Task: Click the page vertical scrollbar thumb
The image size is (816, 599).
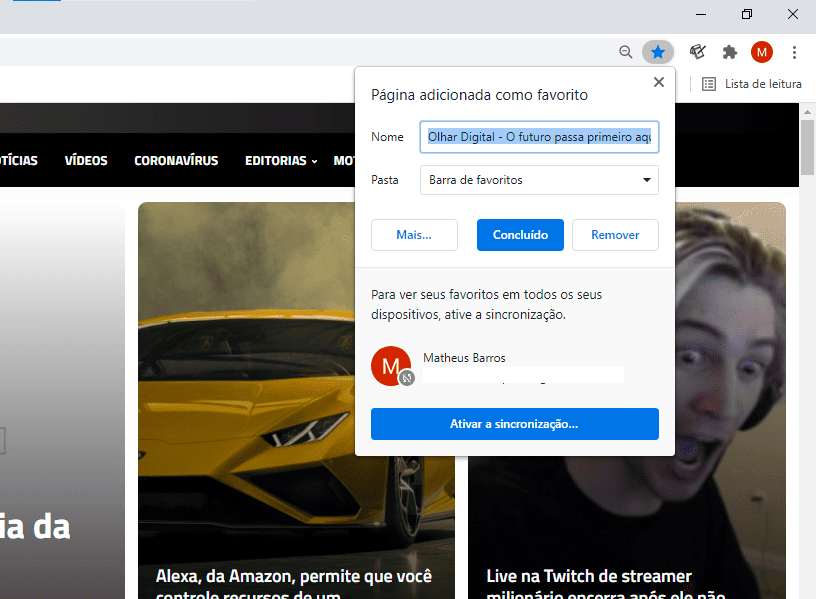Action: pyautogui.click(x=807, y=148)
